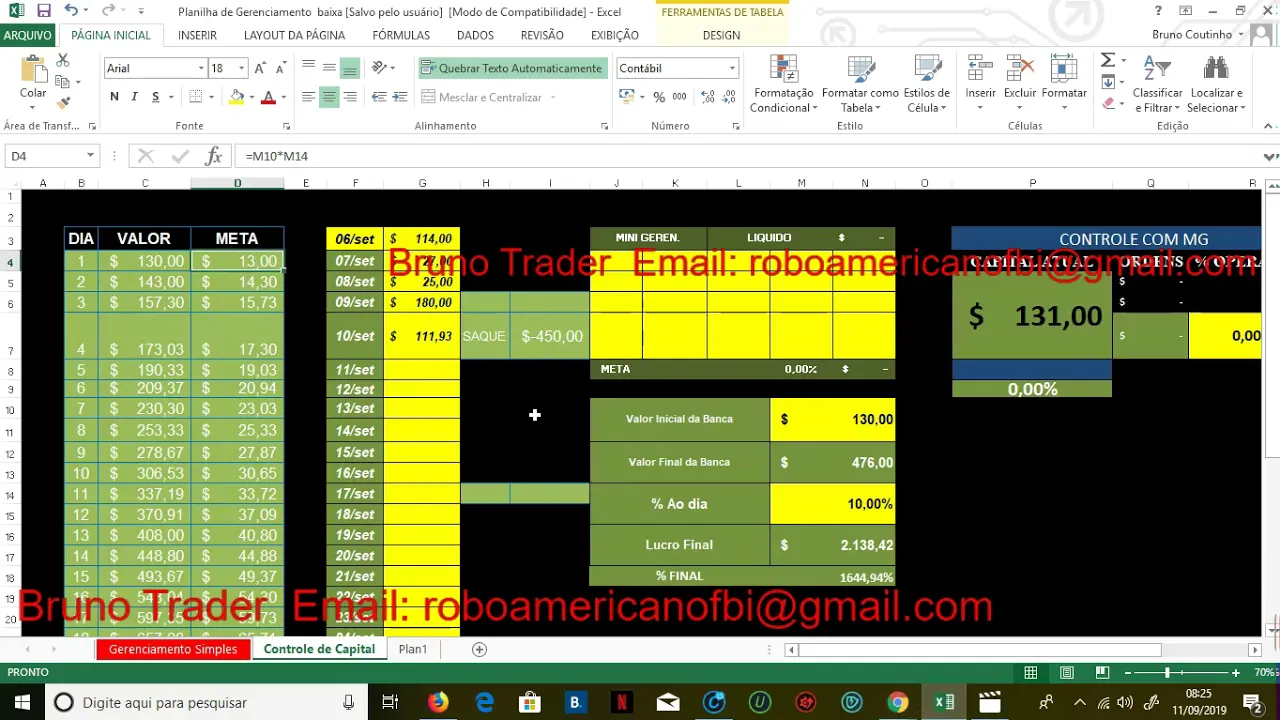The width and height of the screenshot is (1280, 720).
Task: Switch to INSERIR ribbon tab
Action: 197,35
